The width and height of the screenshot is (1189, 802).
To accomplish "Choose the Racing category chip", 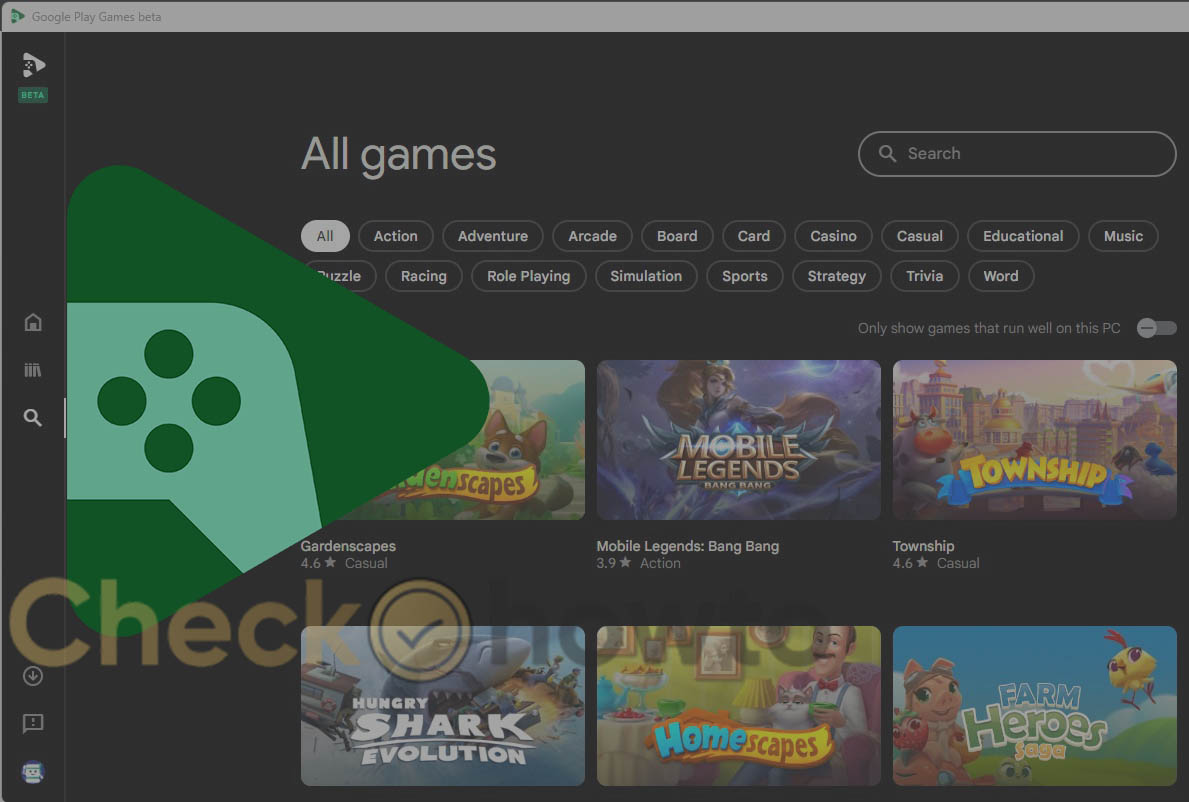I will click(x=423, y=276).
